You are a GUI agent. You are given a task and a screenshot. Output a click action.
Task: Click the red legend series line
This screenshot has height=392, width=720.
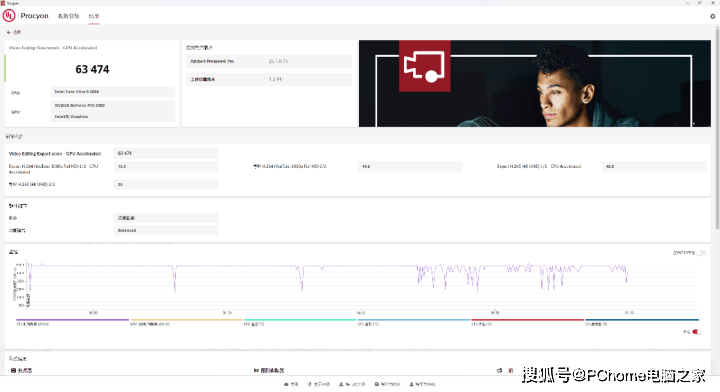coord(527,319)
